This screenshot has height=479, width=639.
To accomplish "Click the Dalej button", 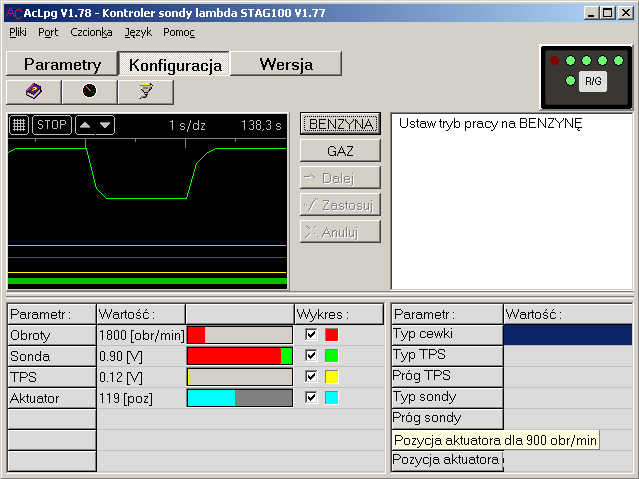I will (x=341, y=178).
